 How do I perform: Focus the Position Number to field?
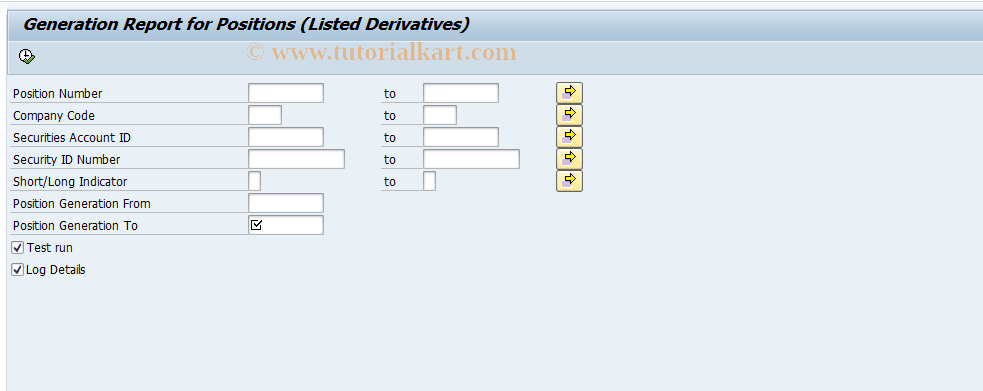pos(461,93)
